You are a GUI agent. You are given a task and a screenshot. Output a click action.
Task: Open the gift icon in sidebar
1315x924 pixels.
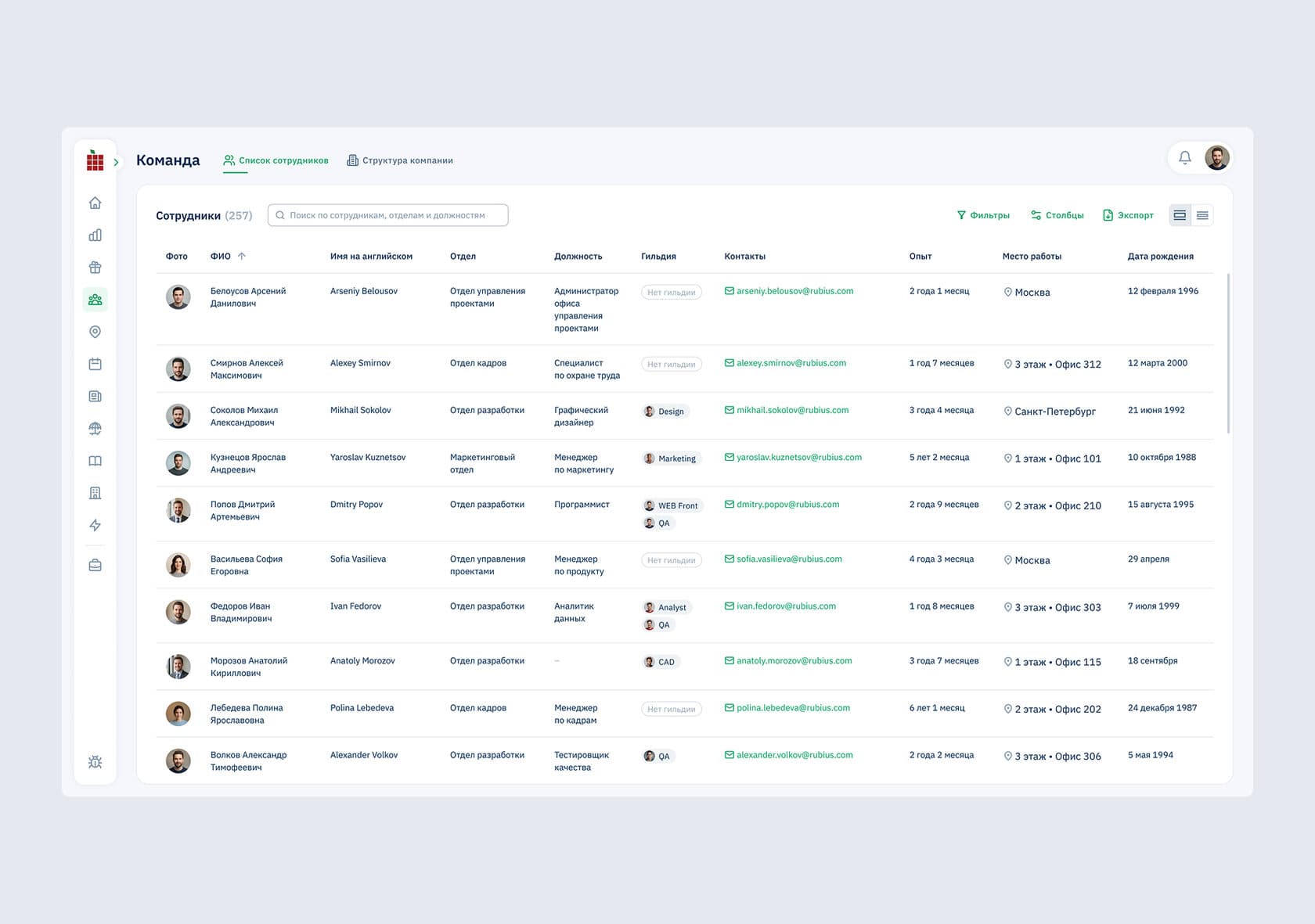coord(95,268)
